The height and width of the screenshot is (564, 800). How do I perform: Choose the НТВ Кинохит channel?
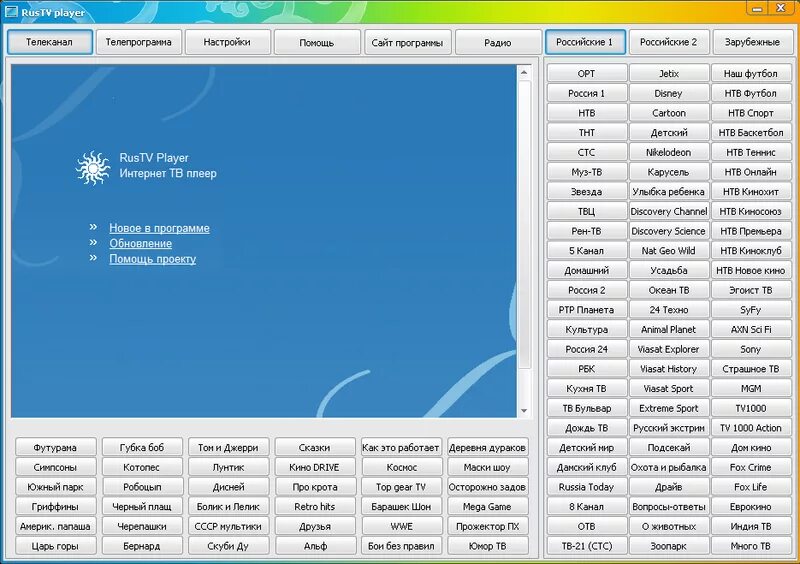[751, 192]
